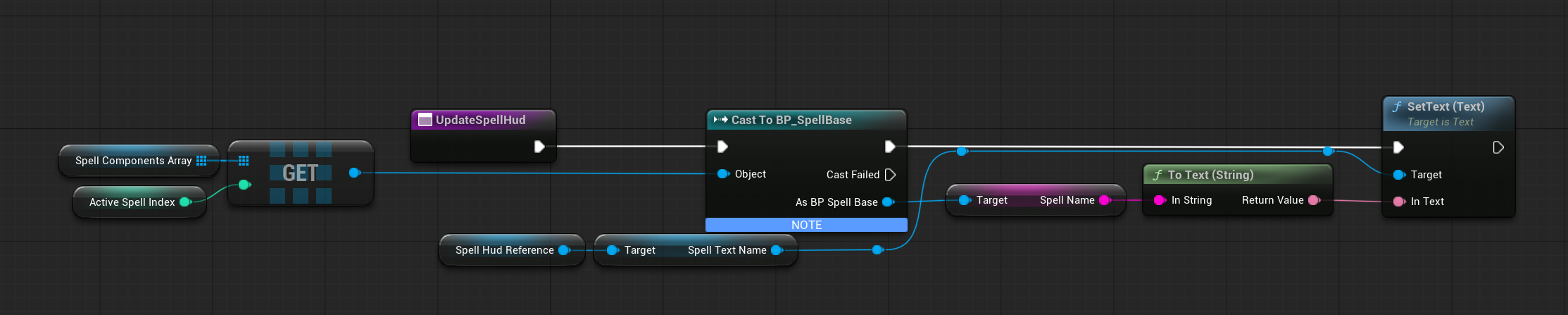Click the As BP Spell Base output pin
This screenshot has height=315, width=1568.
pyautogui.click(x=889, y=202)
